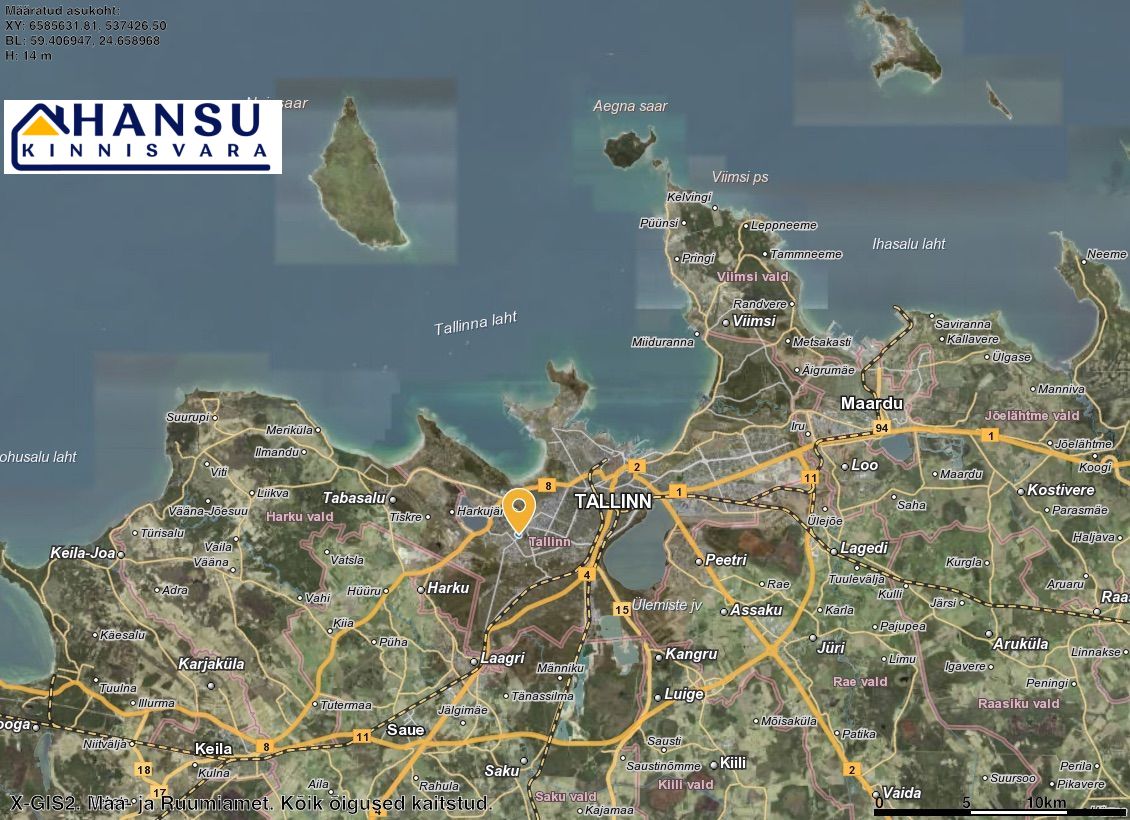Viewport: 1130px width, 820px height.
Task: Click the Tabasalu place label
Action: (354, 498)
